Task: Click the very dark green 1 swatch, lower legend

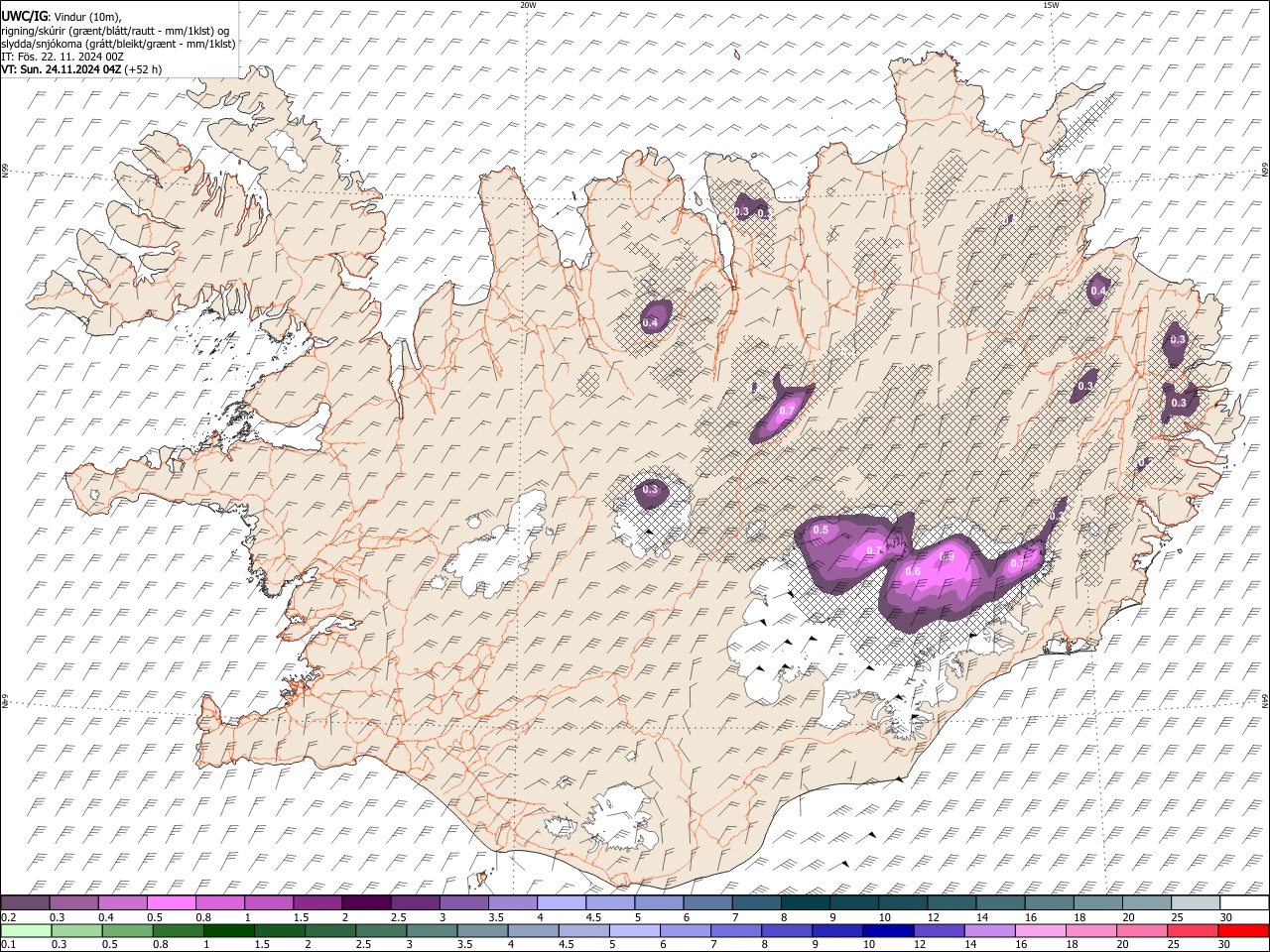Action: (229, 931)
